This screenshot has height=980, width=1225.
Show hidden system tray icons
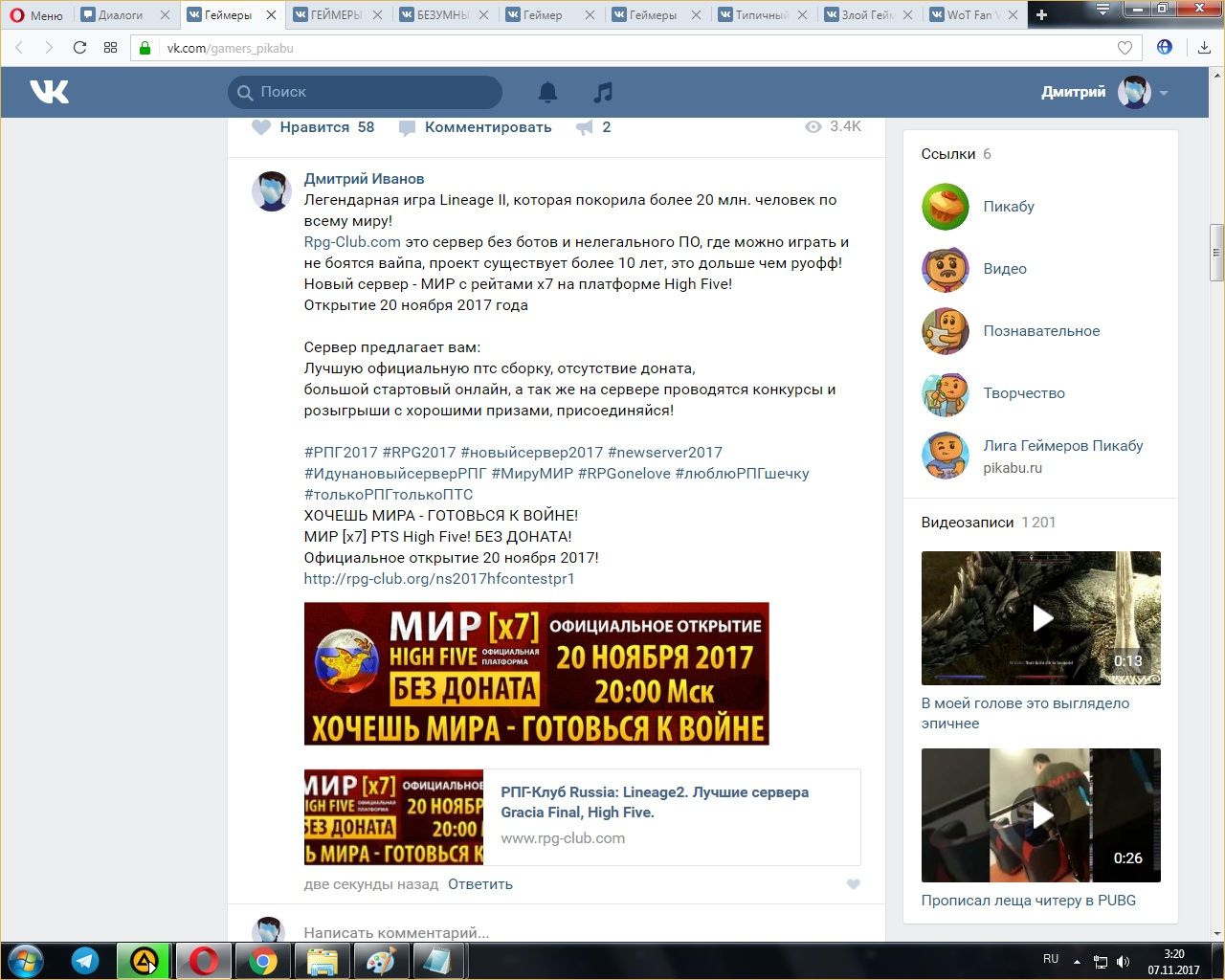[x=1077, y=962]
